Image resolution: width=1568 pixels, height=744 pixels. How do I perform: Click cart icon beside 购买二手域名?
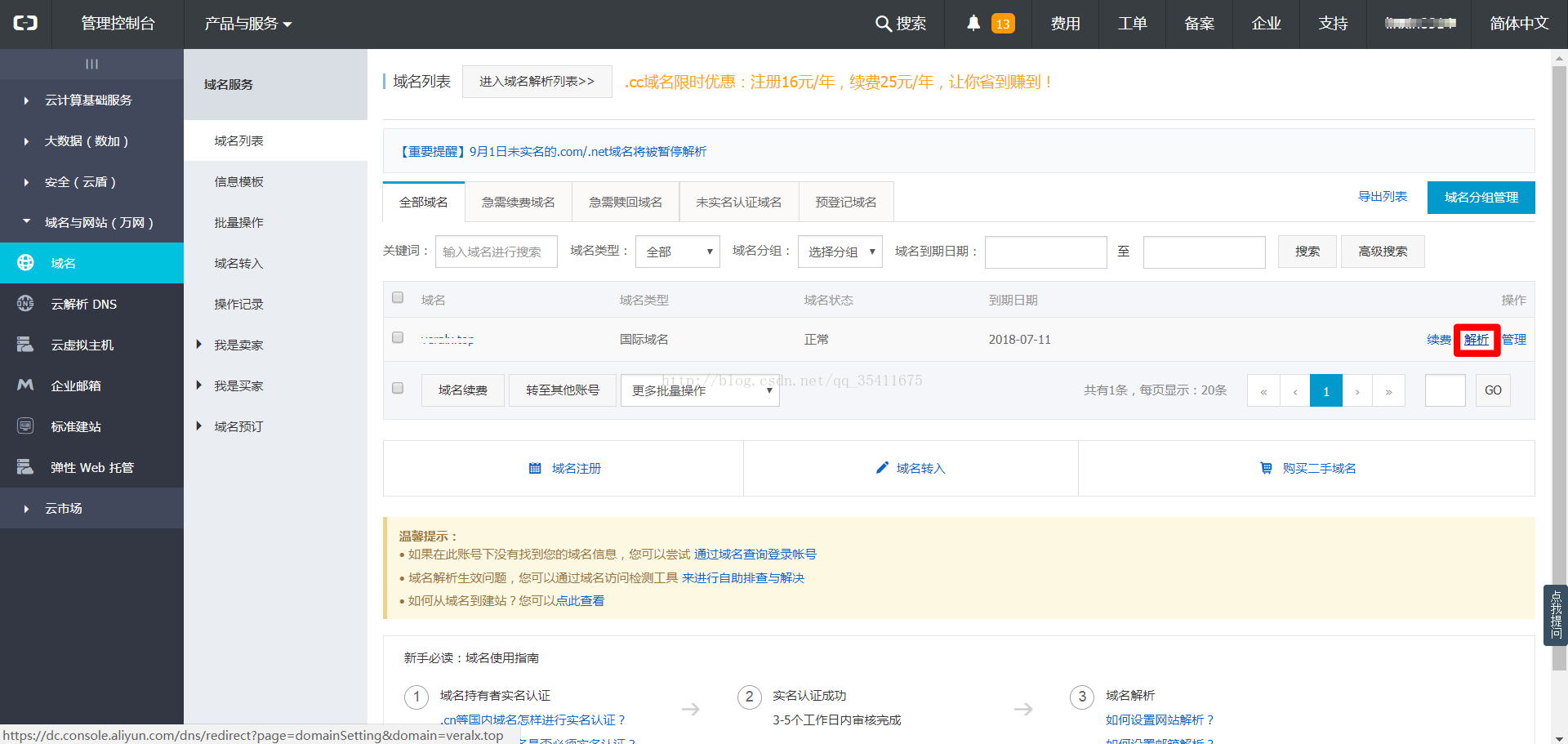pos(1266,468)
